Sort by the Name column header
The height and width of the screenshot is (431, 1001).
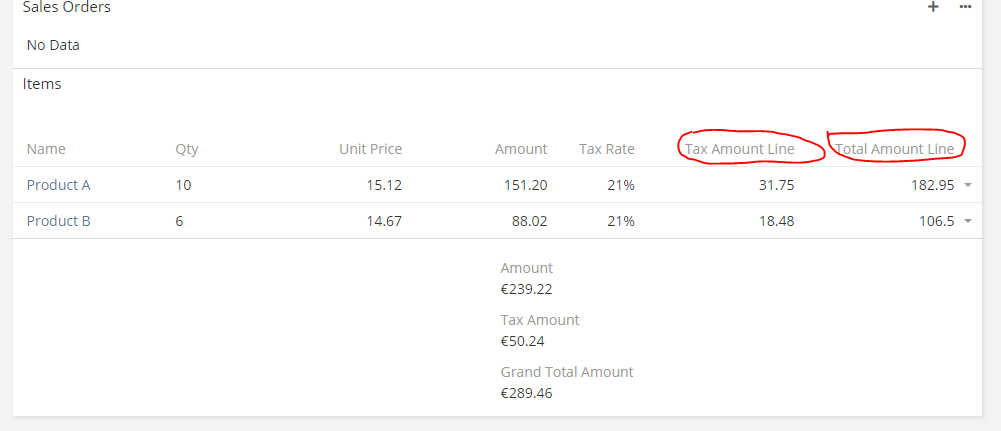point(46,149)
